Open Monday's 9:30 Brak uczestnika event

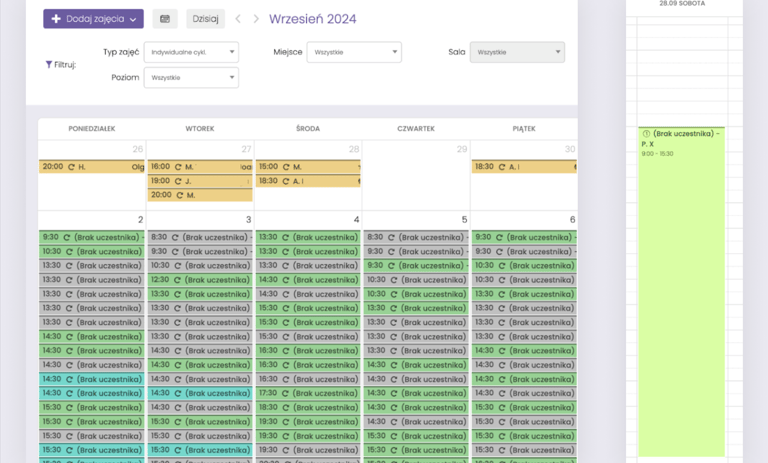pos(92,237)
